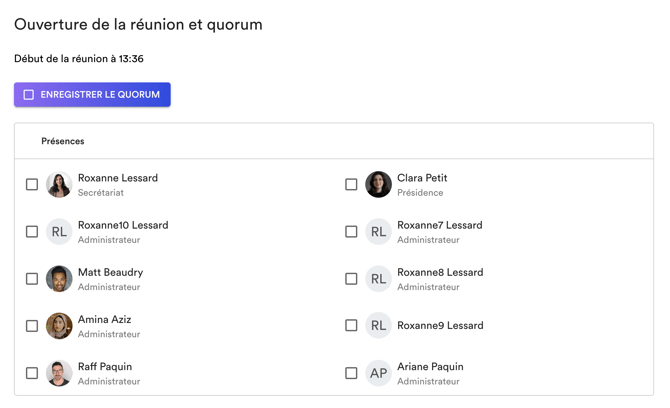Click the RL avatar beside Roxanne7 Lessard
The width and height of the screenshot is (670, 408).
point(378,232)
